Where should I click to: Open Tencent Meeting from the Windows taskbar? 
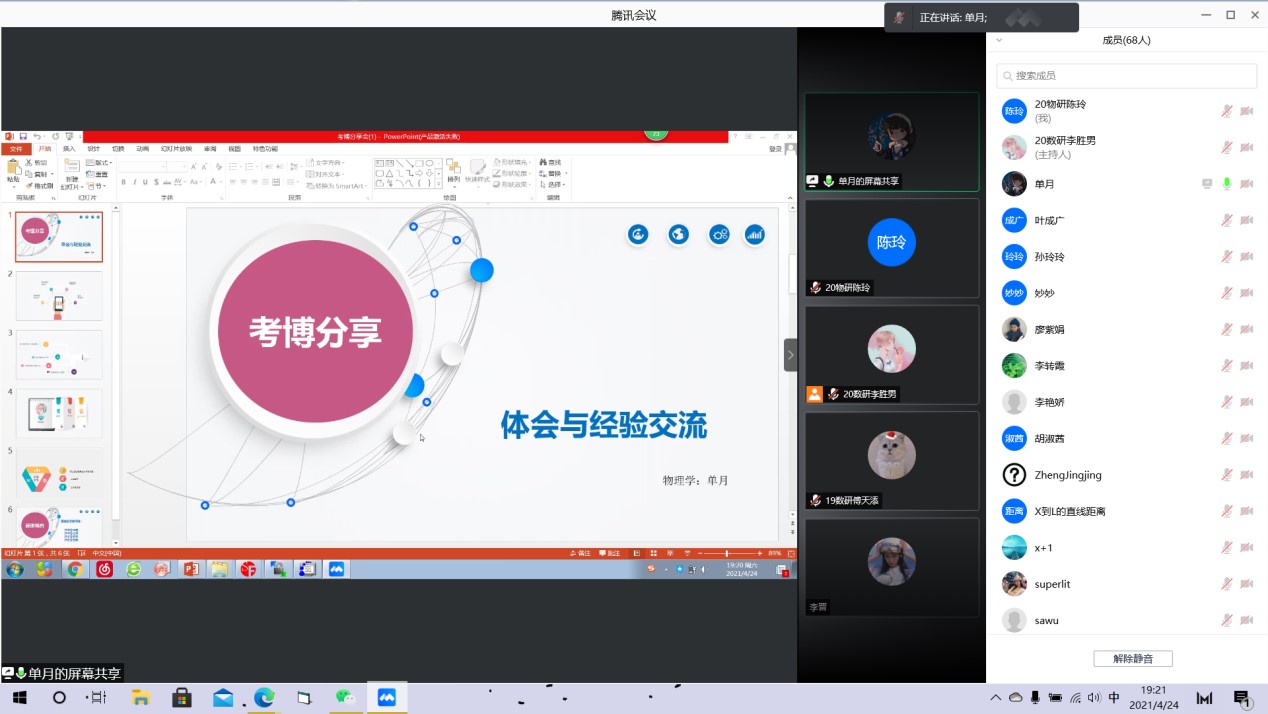coord(387,698)
